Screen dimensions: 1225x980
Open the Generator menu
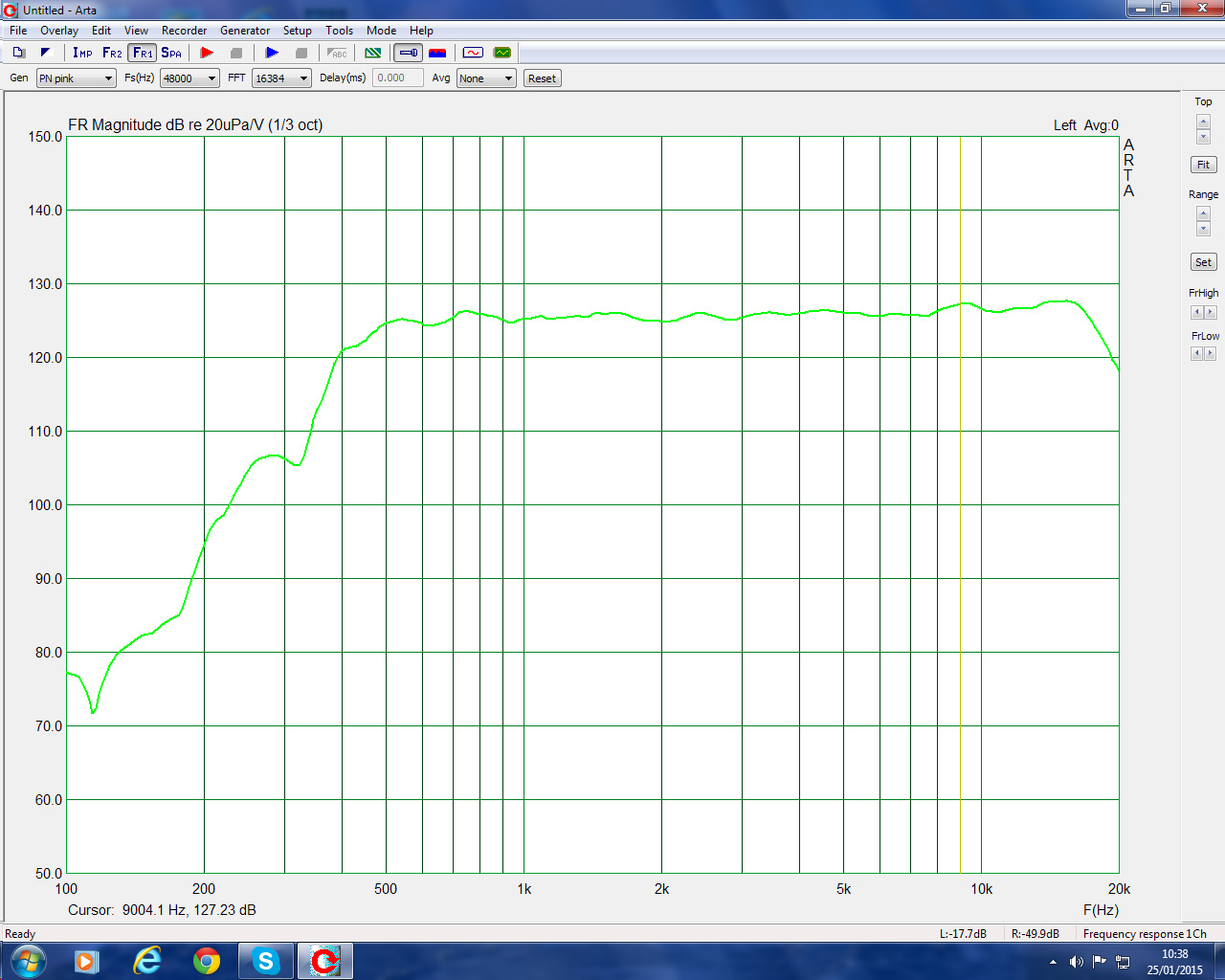tap(245, 31)
